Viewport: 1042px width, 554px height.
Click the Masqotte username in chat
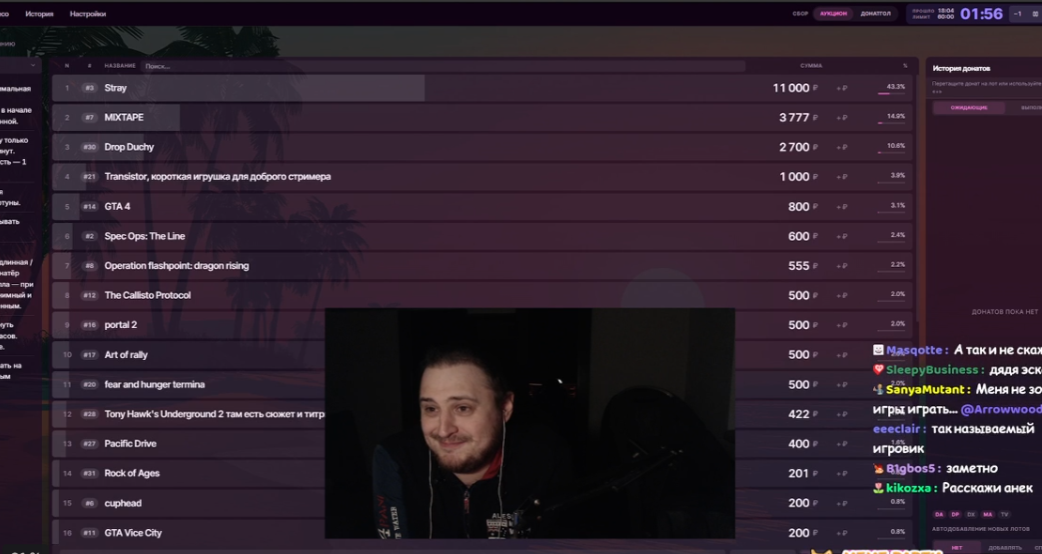[x=914, y=350]
